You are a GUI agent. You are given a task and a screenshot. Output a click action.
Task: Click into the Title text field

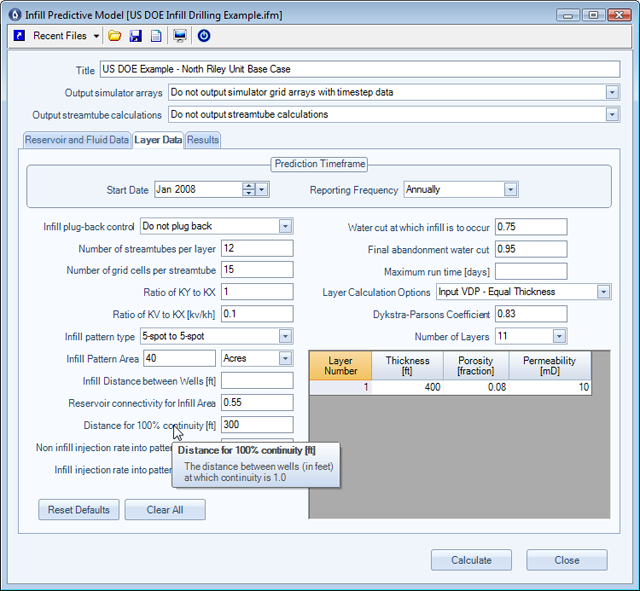[x=360, y=69]
